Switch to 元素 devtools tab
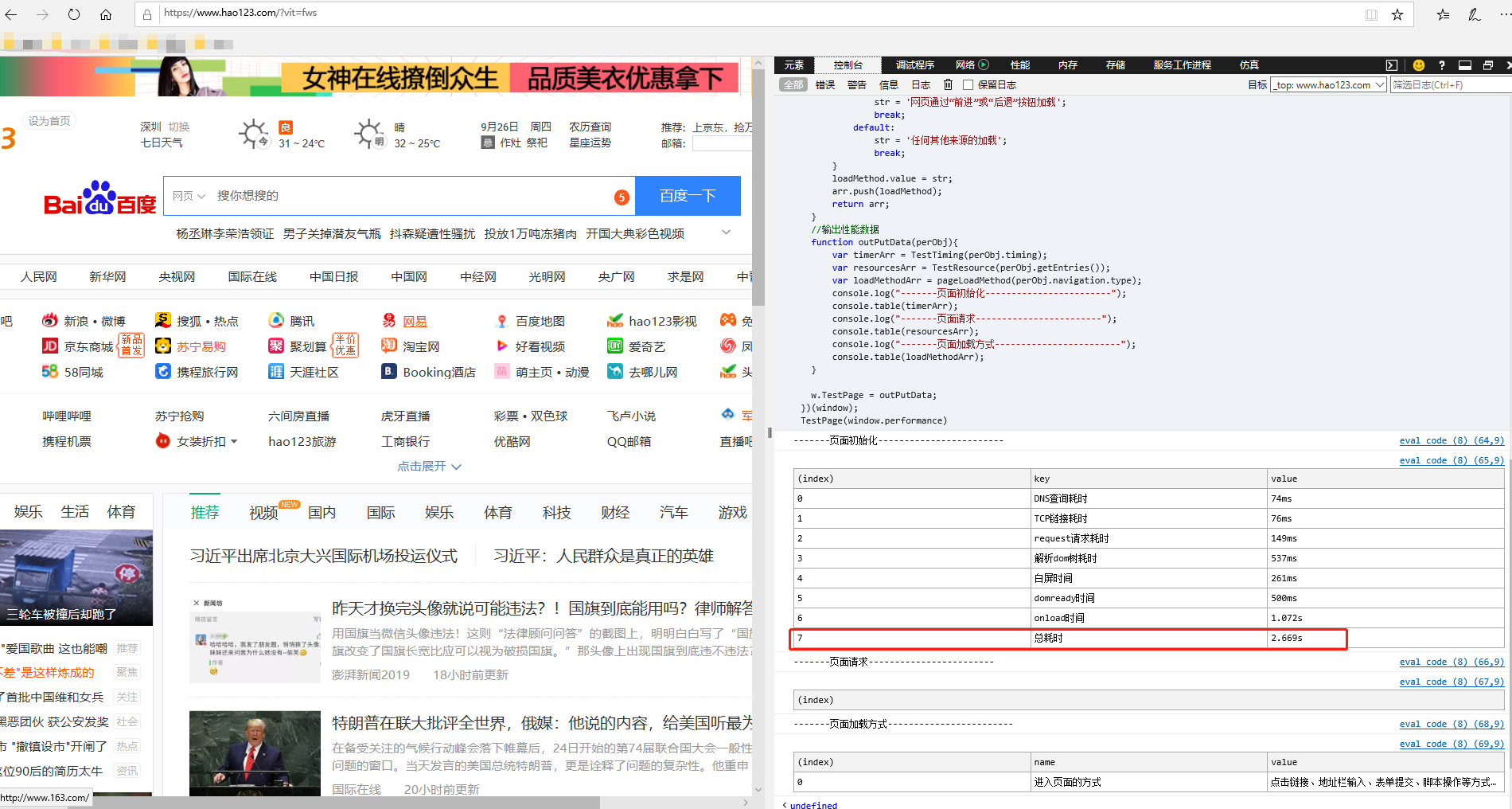The image size is (1512, 809). pyautogui.click(x=794, y=65)
